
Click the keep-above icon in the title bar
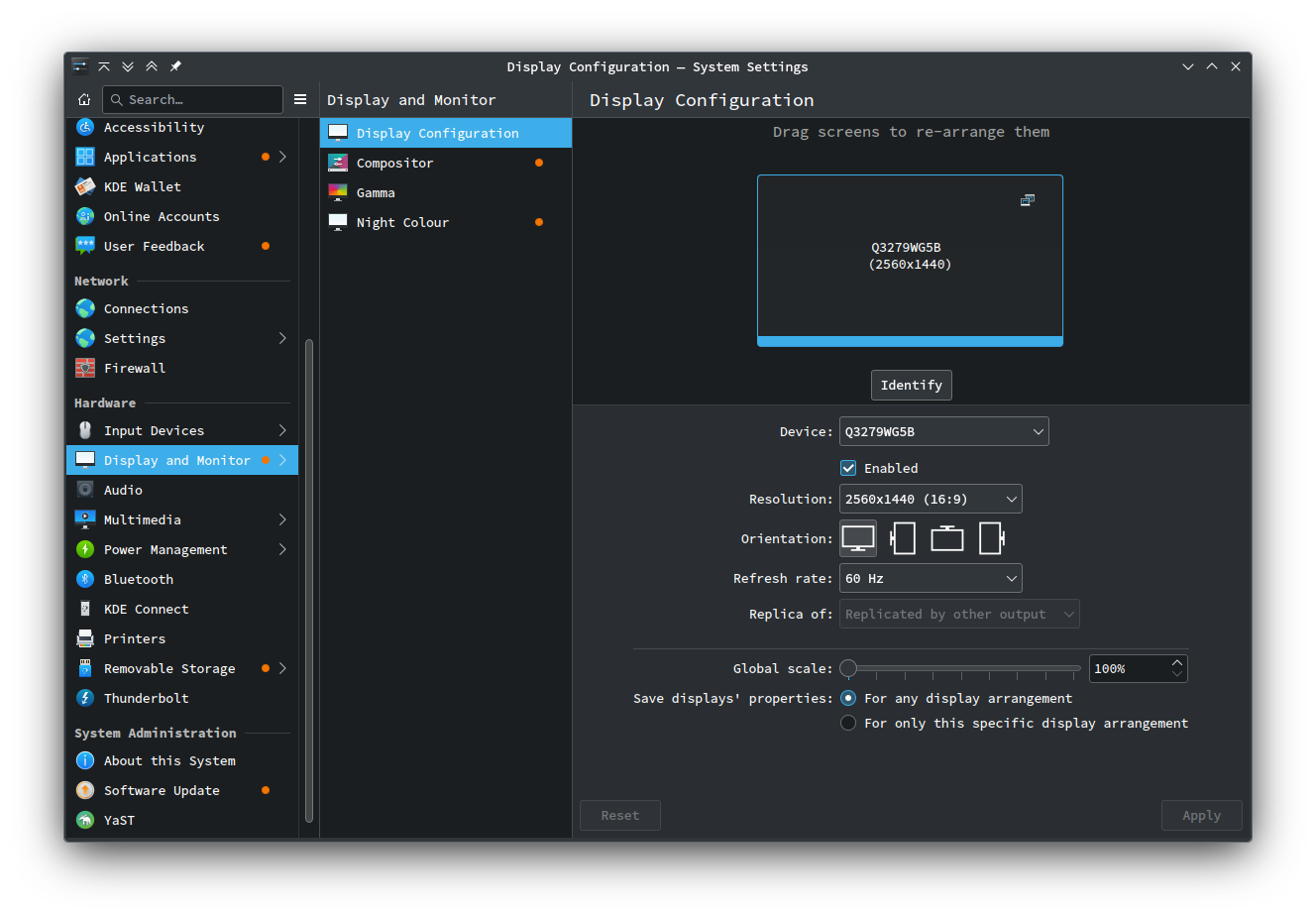(x=152, y=66)
